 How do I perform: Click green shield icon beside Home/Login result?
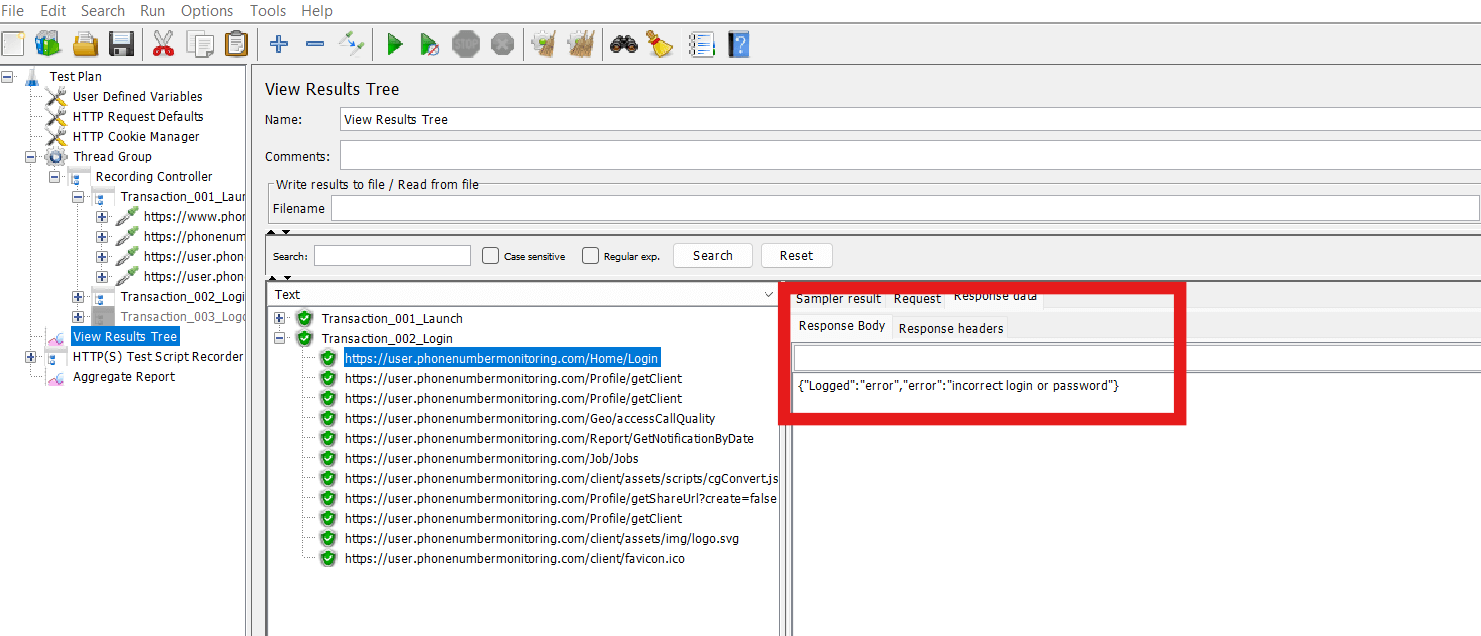(x=328, y=358)
